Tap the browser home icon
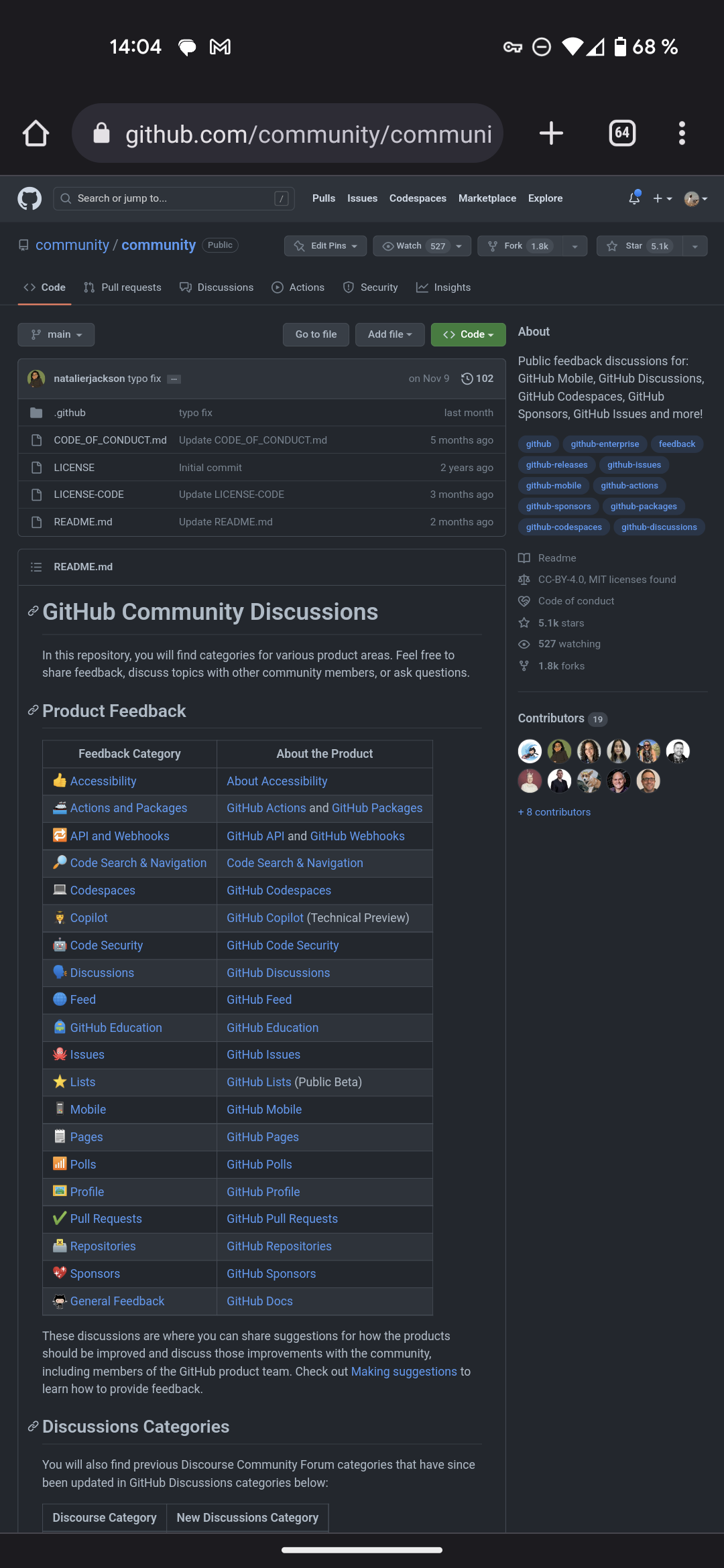Screen dimensions: 724x1568 point(36,133)
